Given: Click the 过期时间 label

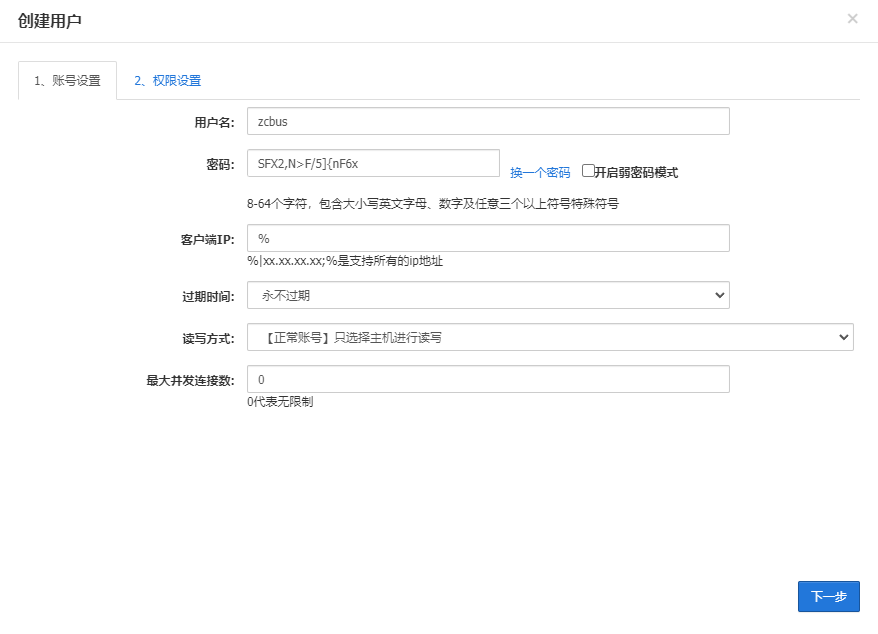Looking at the screenshot, I should pos(207,296).
